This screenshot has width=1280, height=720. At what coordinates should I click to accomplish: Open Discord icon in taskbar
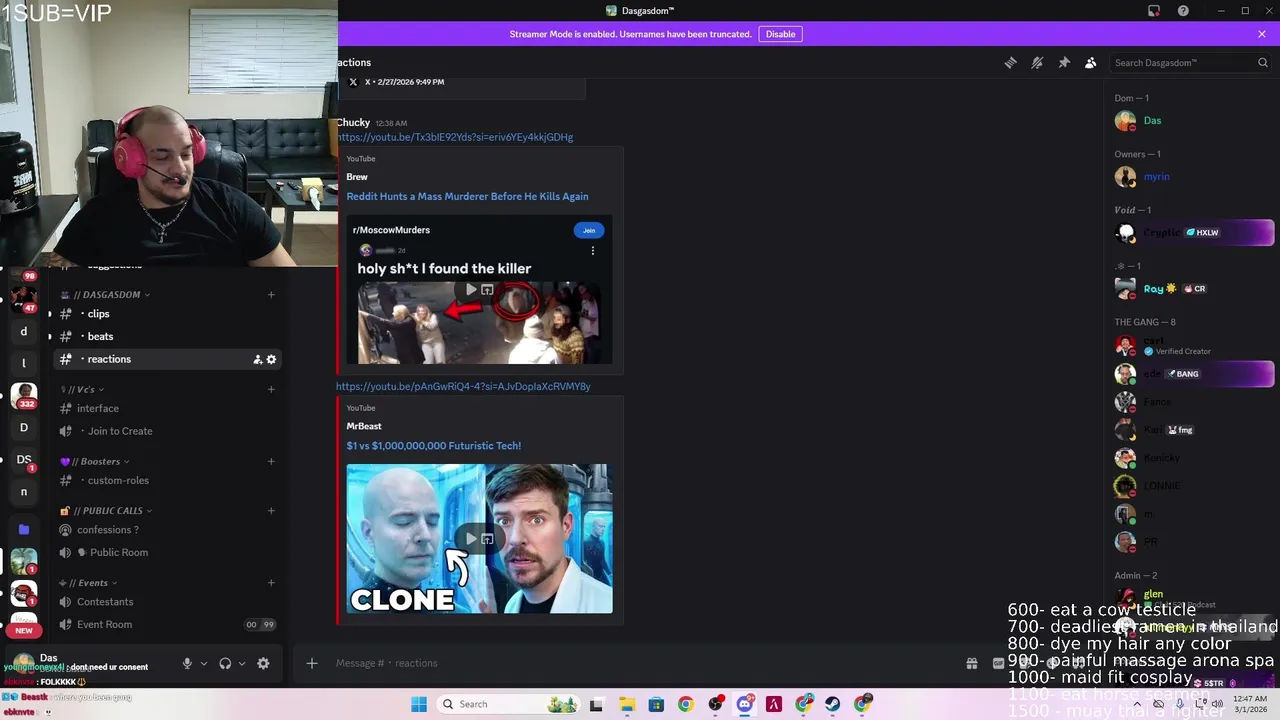point(745,704)
